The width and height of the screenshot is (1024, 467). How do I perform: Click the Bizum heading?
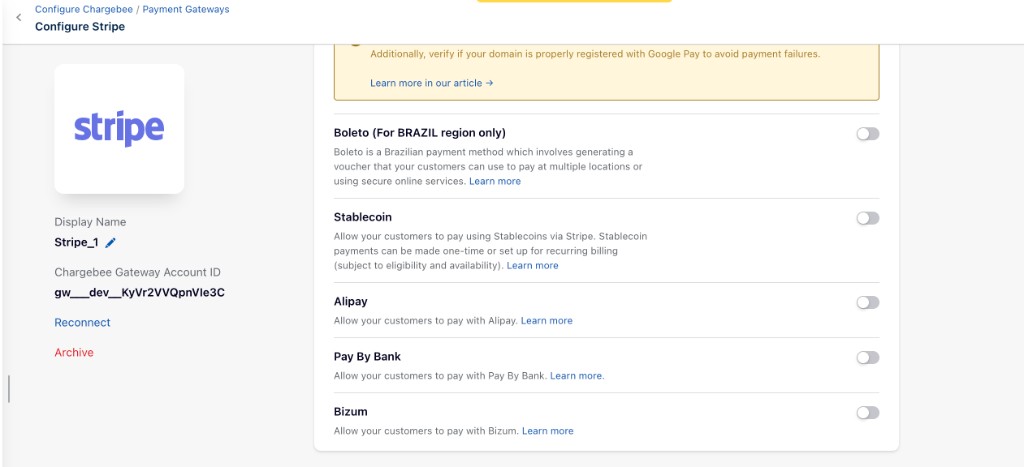click(351, 412)
